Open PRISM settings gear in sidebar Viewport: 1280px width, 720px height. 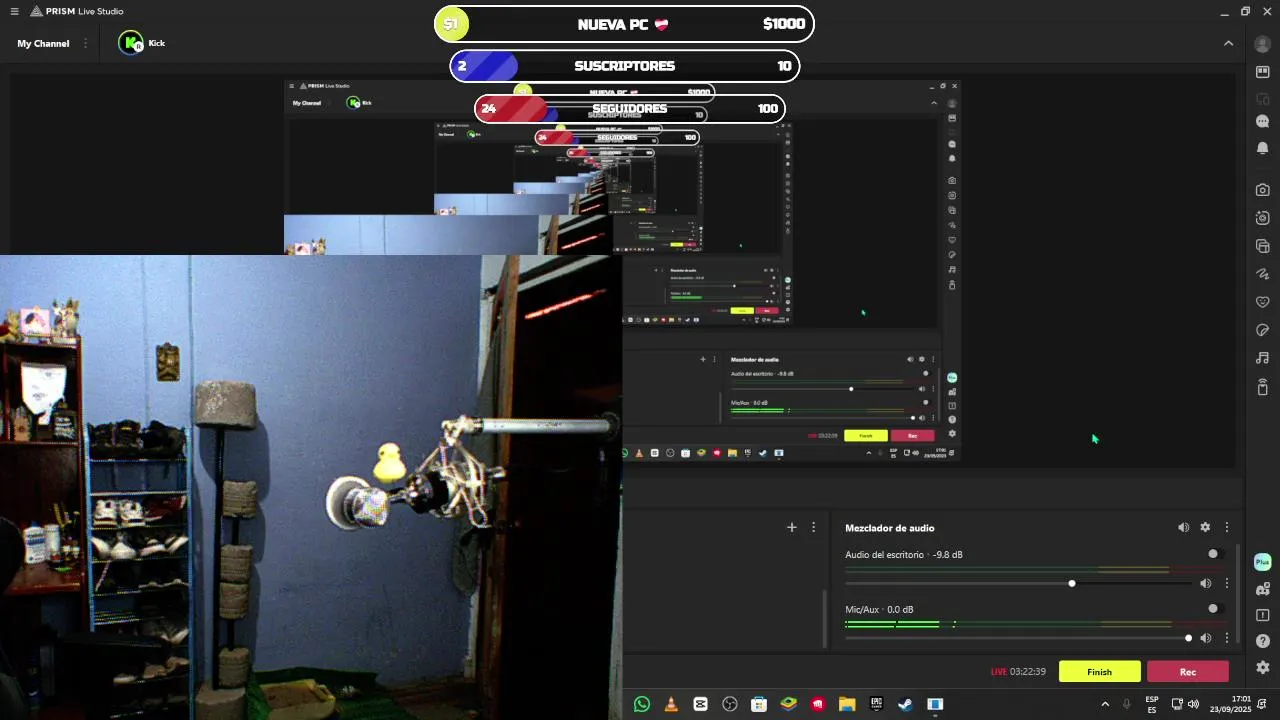point(1262,667)
